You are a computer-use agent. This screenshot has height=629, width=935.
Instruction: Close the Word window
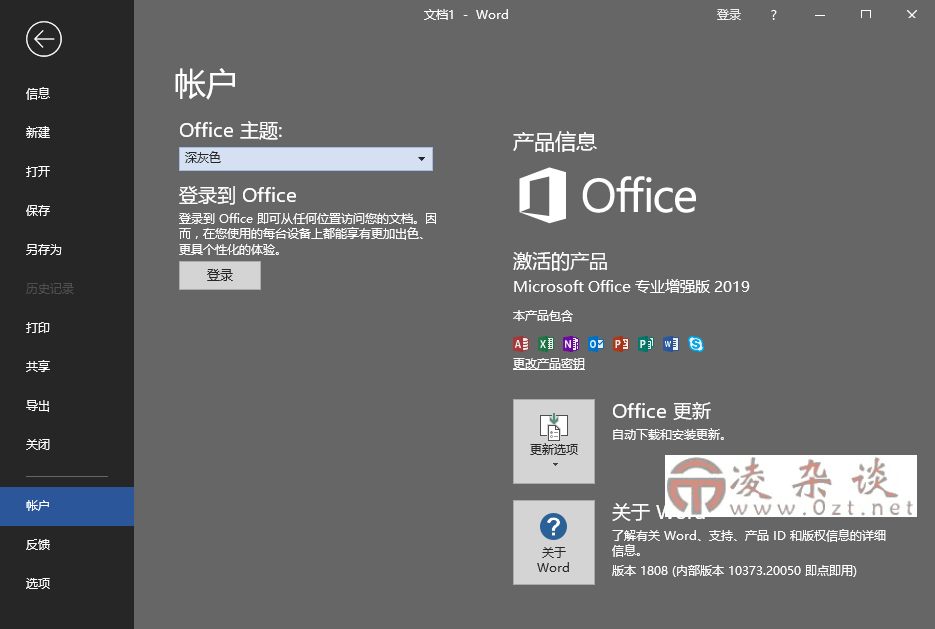click(x=912, y=15)
